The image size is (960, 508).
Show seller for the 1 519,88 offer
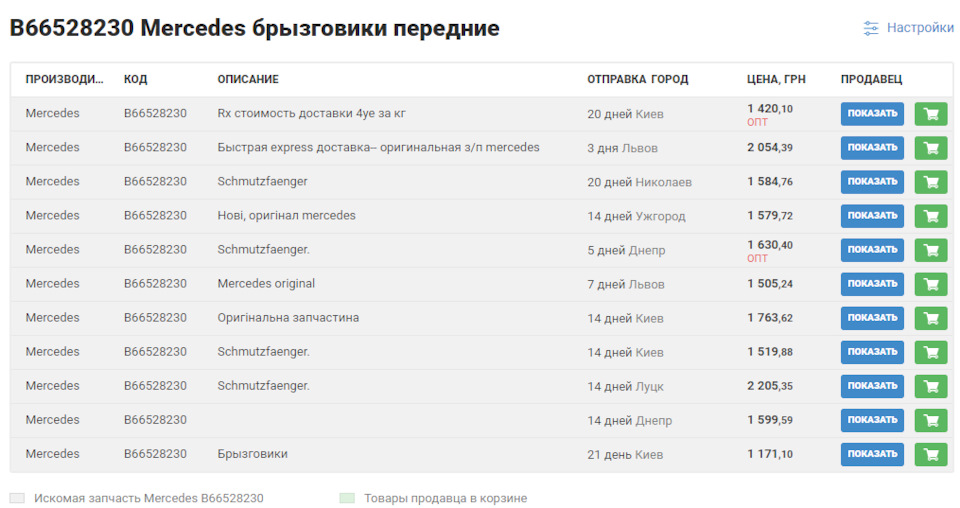click(872, 352)
